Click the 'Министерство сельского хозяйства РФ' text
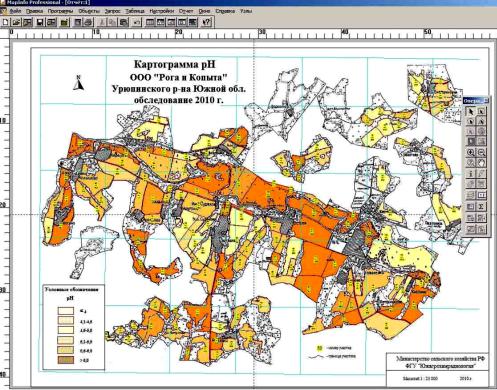Viewport: 497px width, 390px height. (x=440, y=359)
